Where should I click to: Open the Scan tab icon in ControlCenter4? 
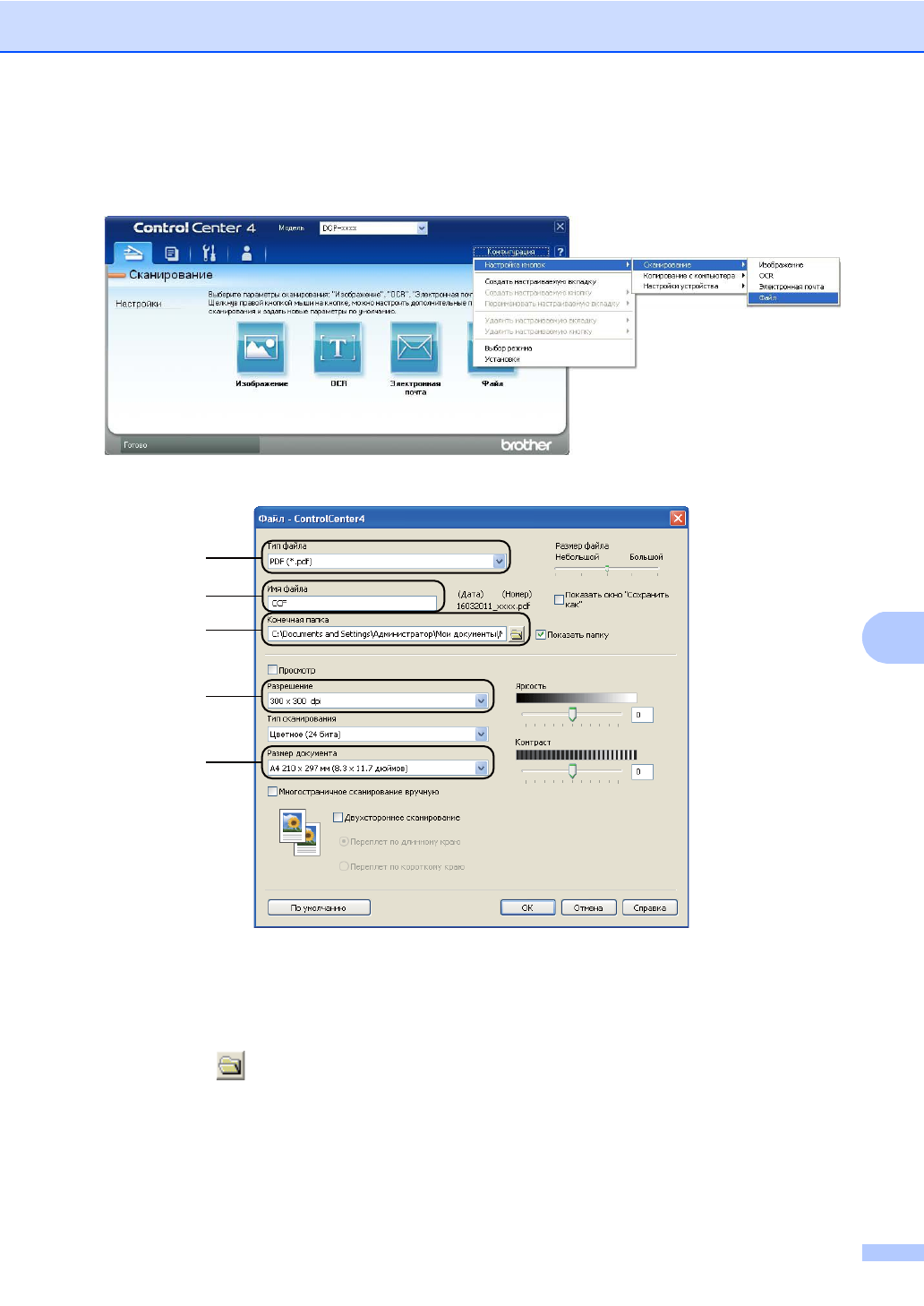[x=133, y=253]
